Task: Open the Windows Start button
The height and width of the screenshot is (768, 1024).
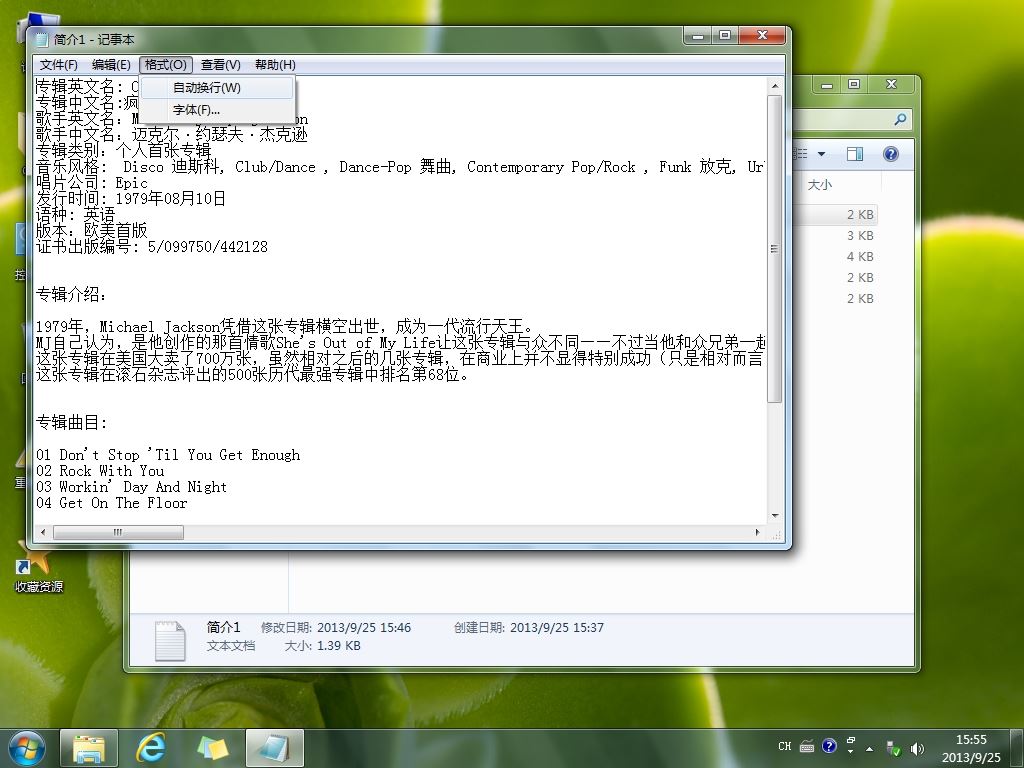Action: coord(26,748)
